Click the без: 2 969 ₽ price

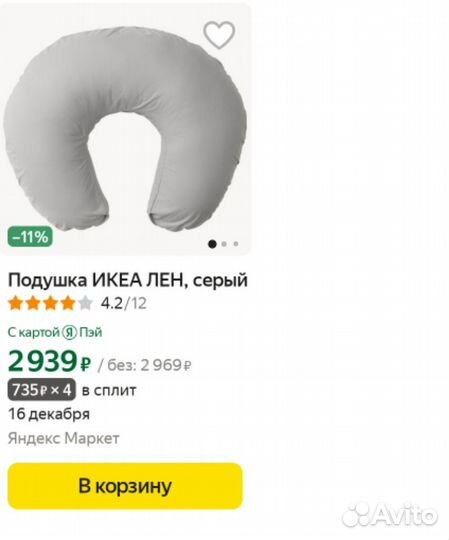click(145, 365)
